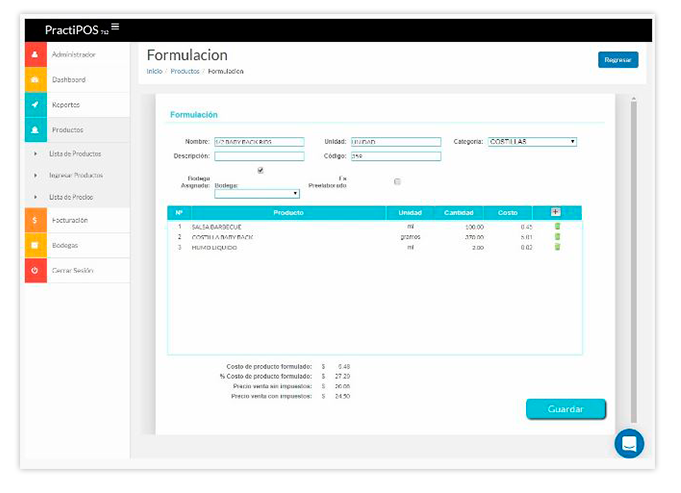
Task: Open the Dashboard icon in sidebar
Action: click(36, 79)
